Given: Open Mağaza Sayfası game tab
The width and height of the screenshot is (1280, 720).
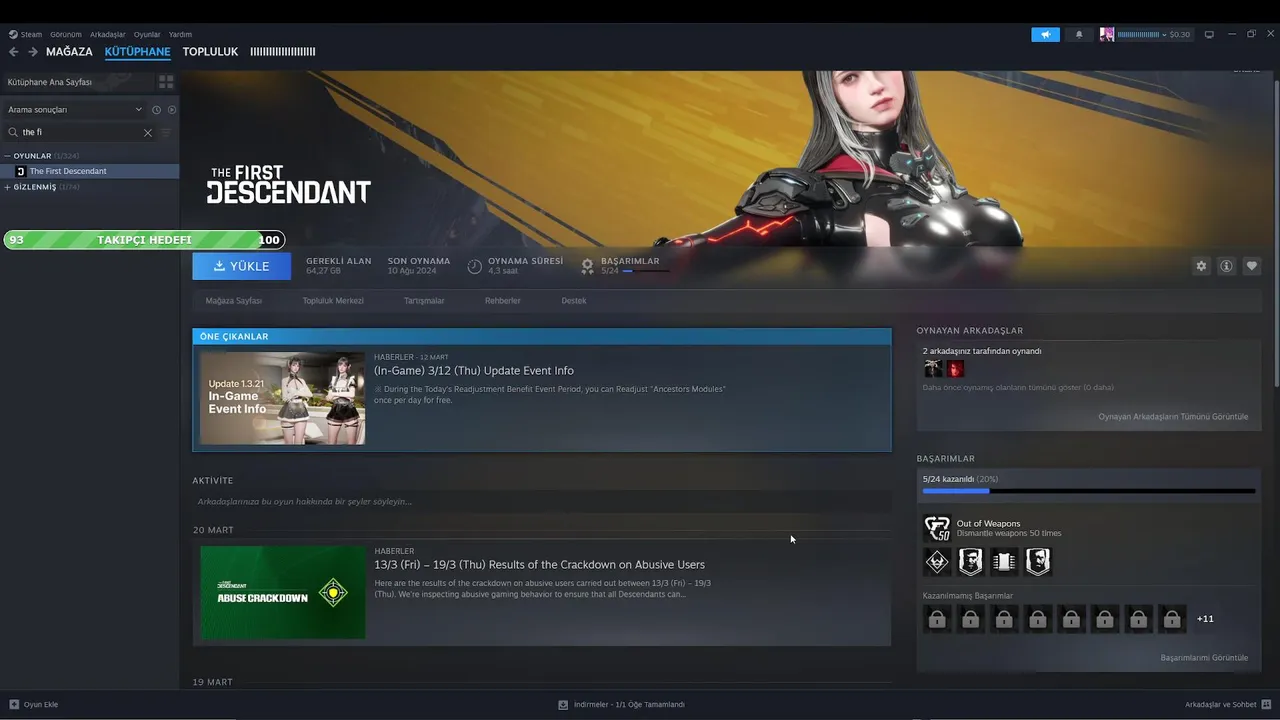Looking at the screenshot, I should point(234,301).
